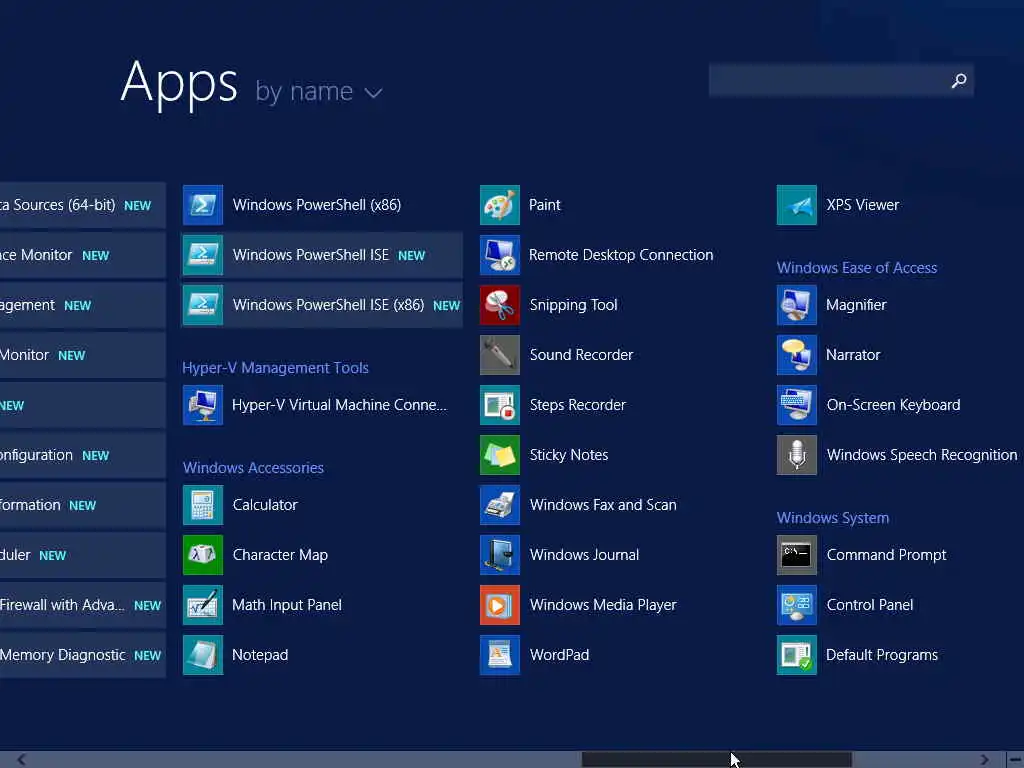Image resolution: width=1024 pixels, height=768 pixels.
Task: Open the Firewall with Advanced Security tile
Action: coord(82,605)
